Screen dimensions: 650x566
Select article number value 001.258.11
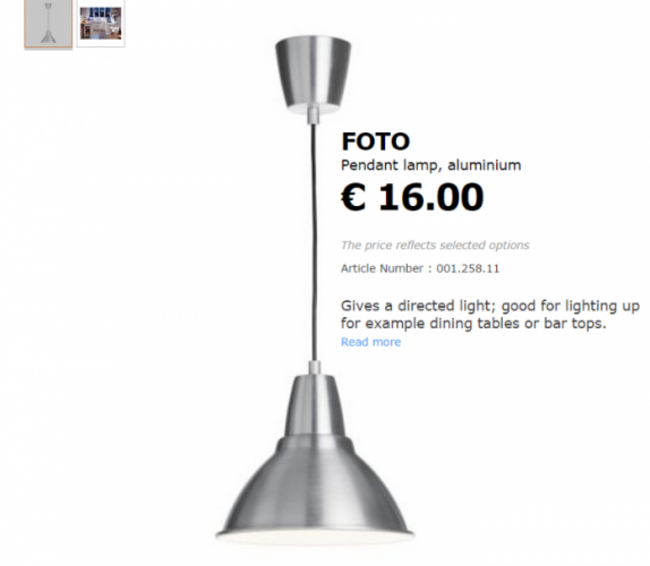[x=468, y=268]
